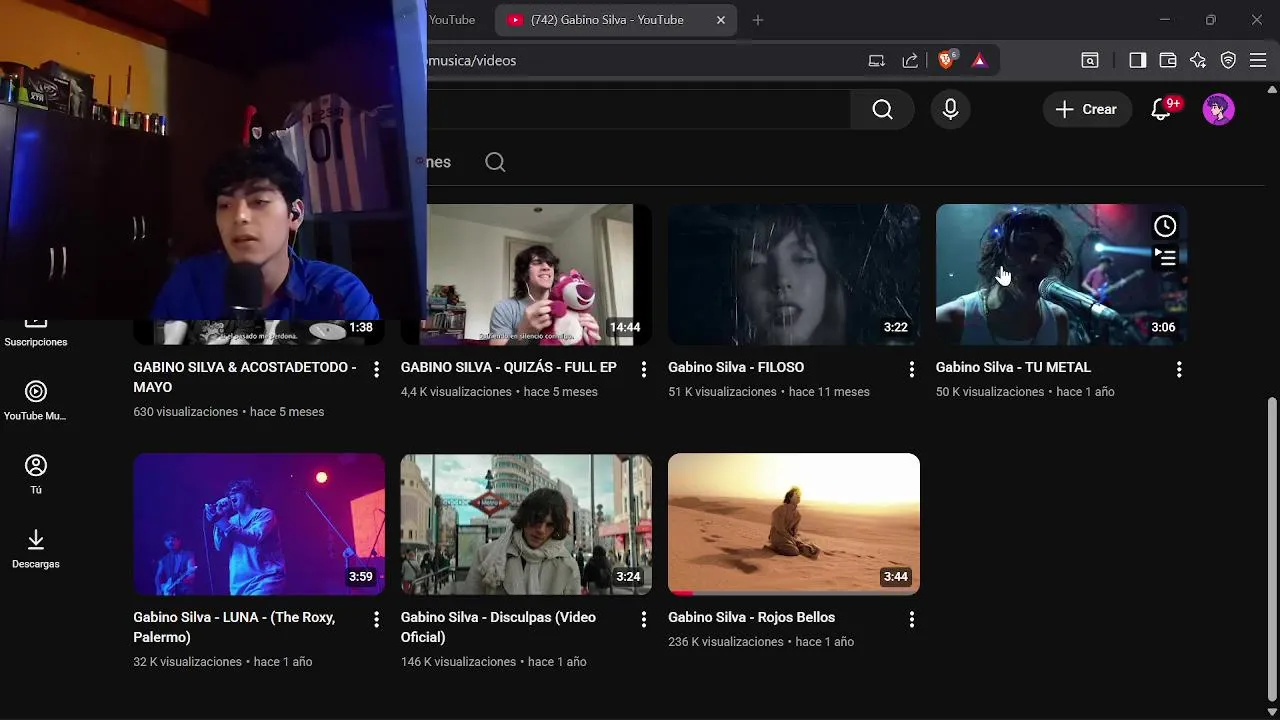Open Brave Rewards triangle icon
This screenshot has height=720, width=1280.
click(x=979, y=60)
